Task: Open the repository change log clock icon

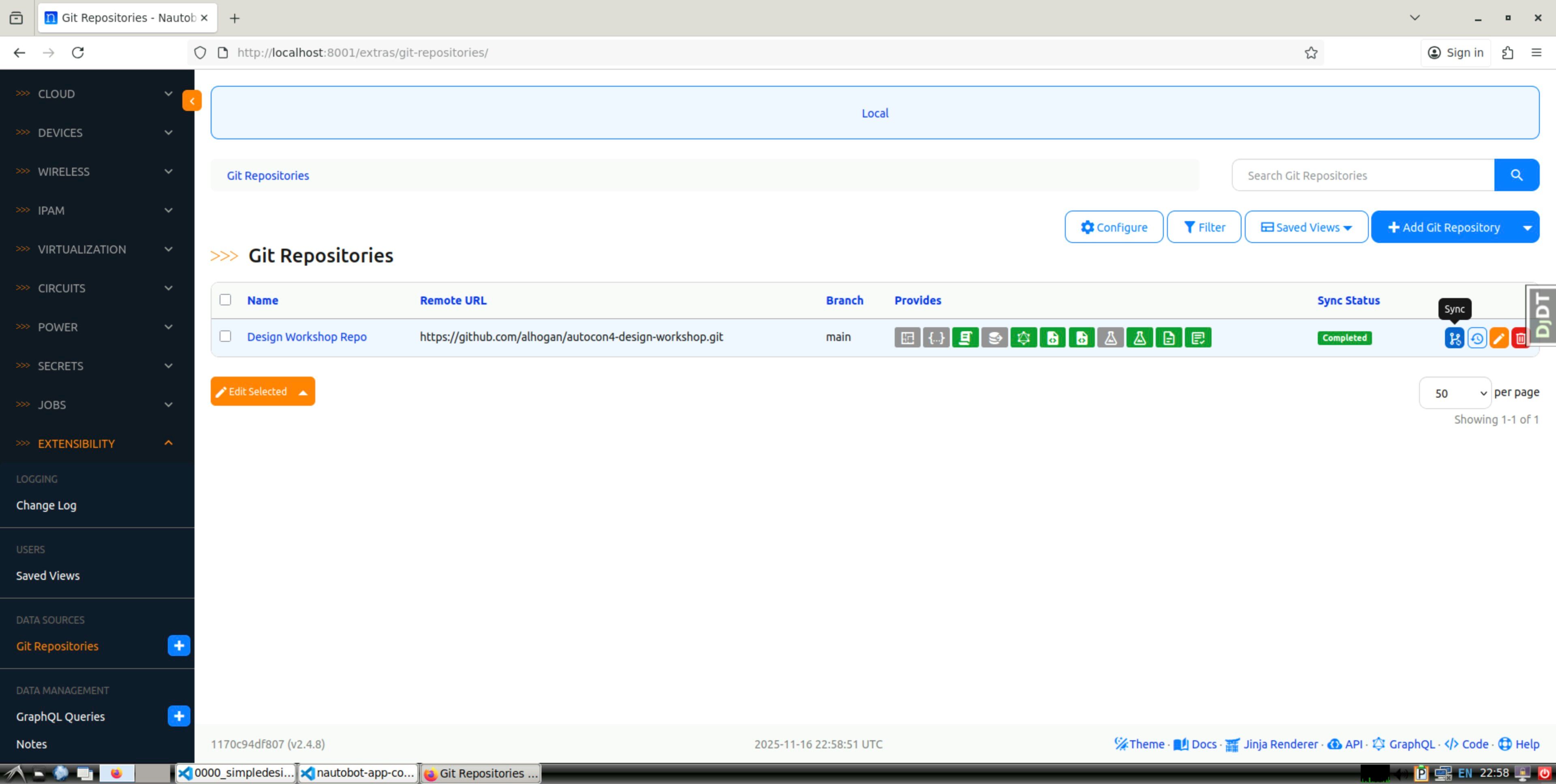Action: coord(1477,338)
